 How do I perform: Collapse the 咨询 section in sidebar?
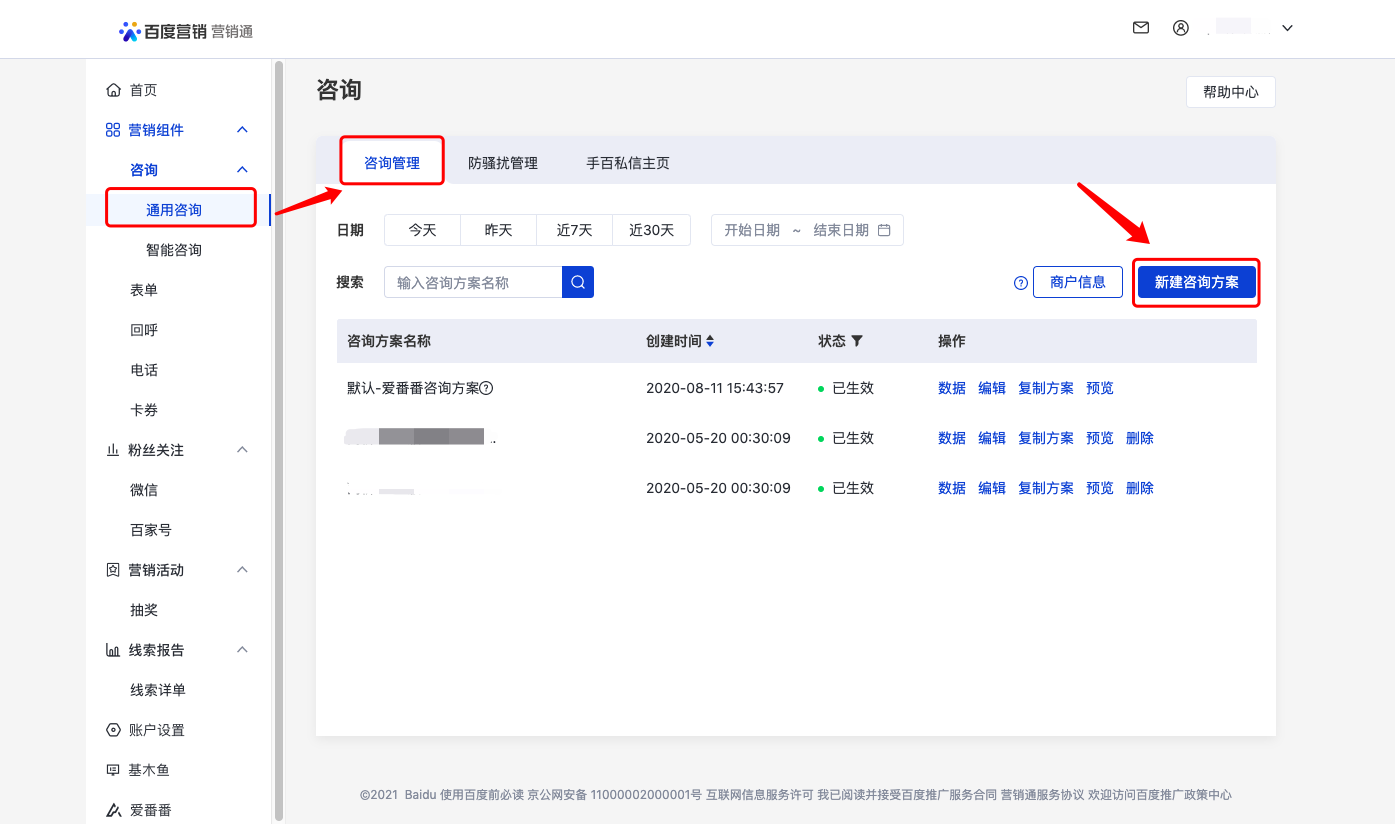pyautogui.click(x=241, y=169)
